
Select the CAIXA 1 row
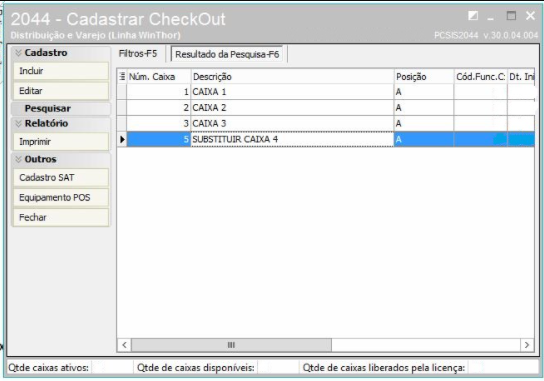click(x=326, y=92)
